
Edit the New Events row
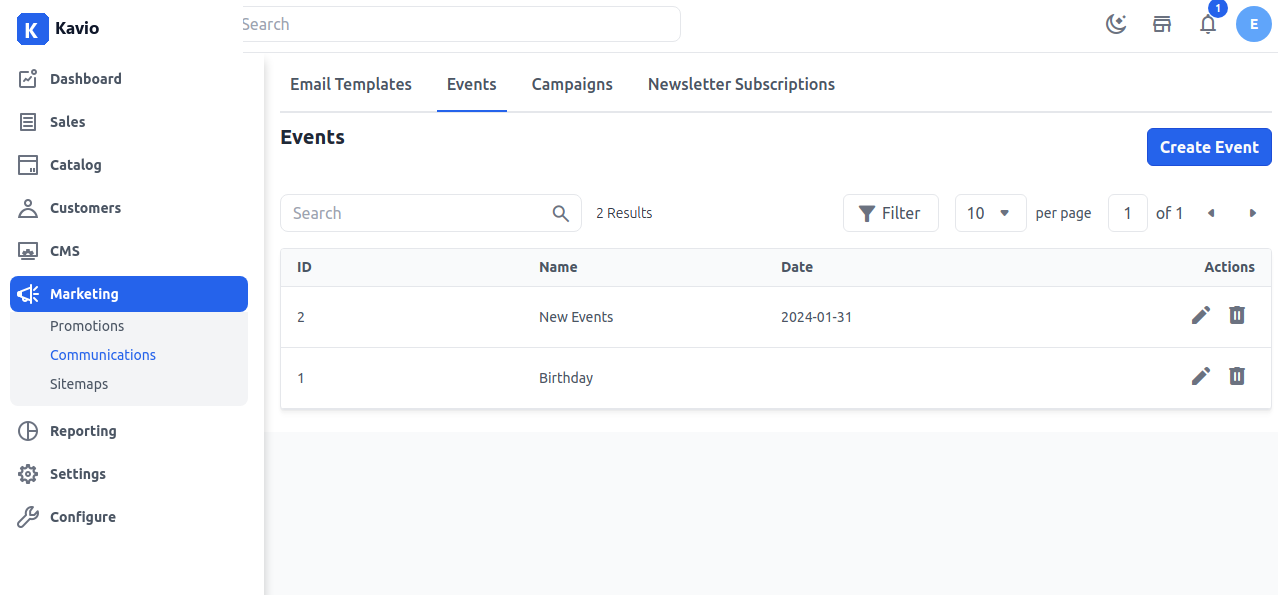point(1201,315)
